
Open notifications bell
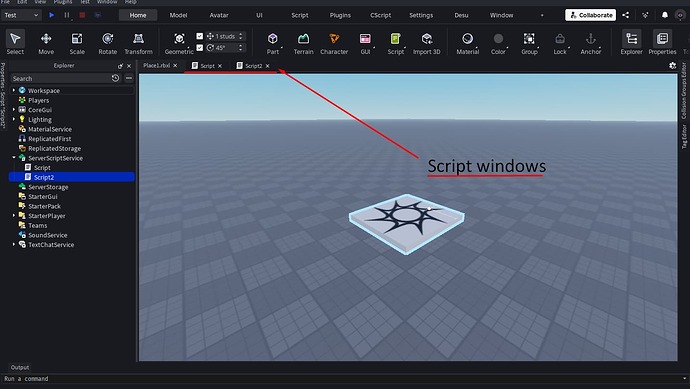(x=664, y=15)
